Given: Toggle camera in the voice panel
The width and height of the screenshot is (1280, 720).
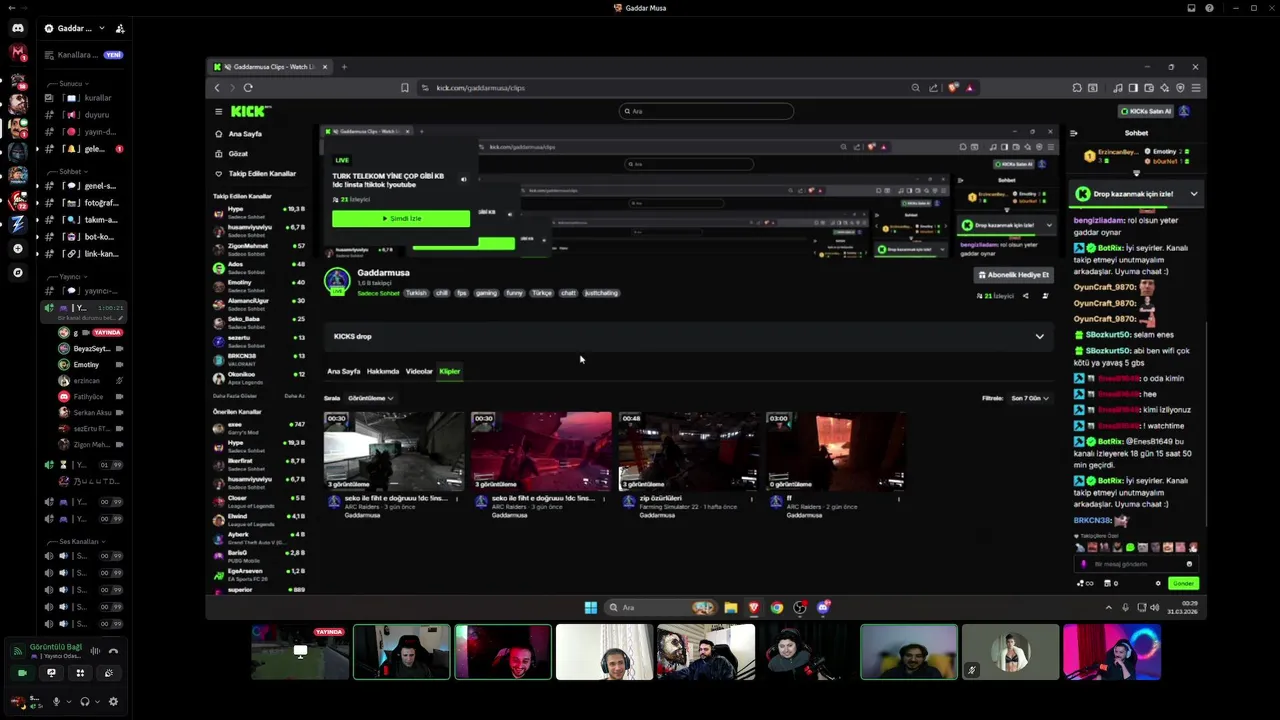Looking at the screenshot, I should tap(22, 673).
